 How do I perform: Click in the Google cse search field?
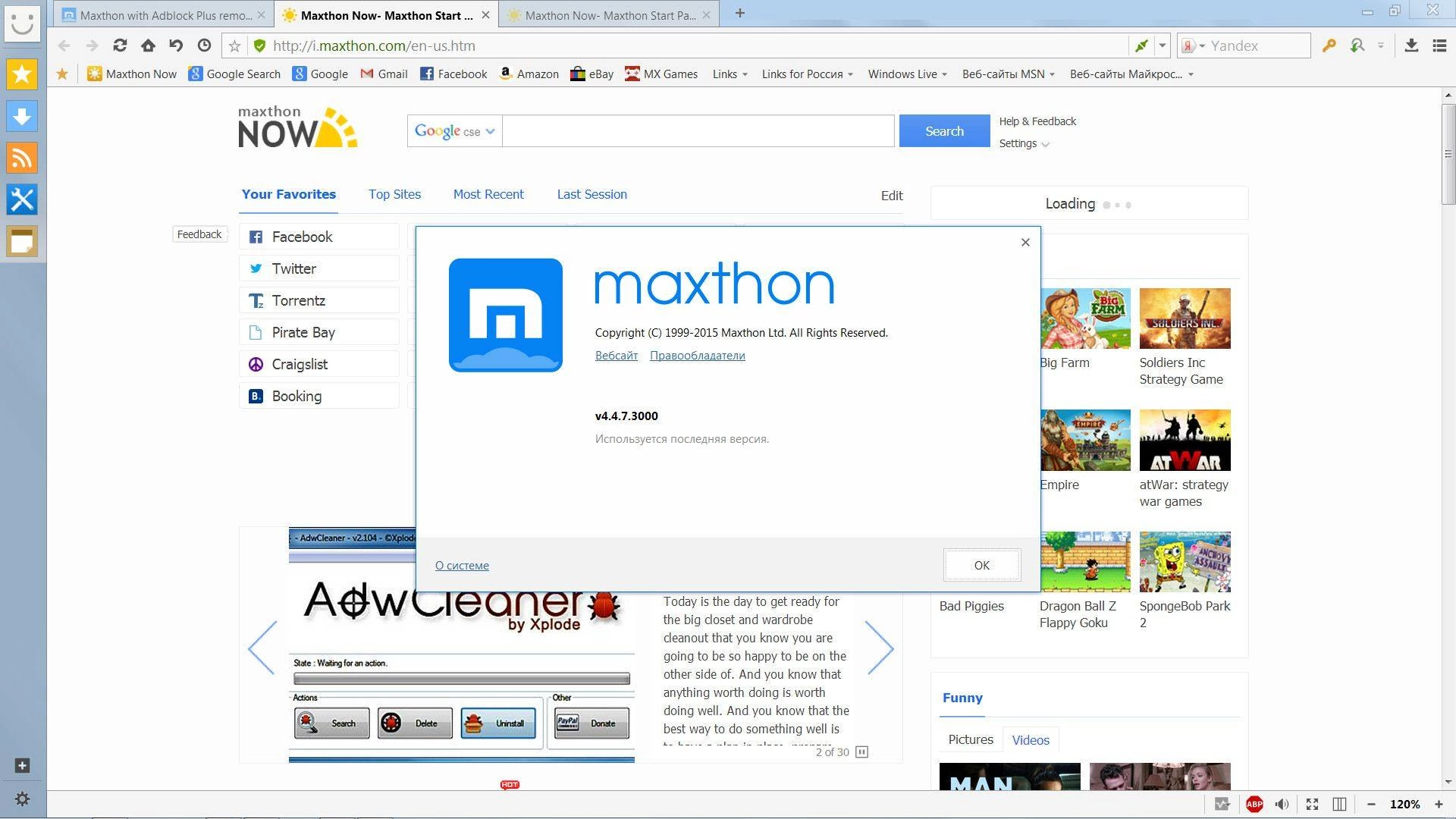(698, 131)
